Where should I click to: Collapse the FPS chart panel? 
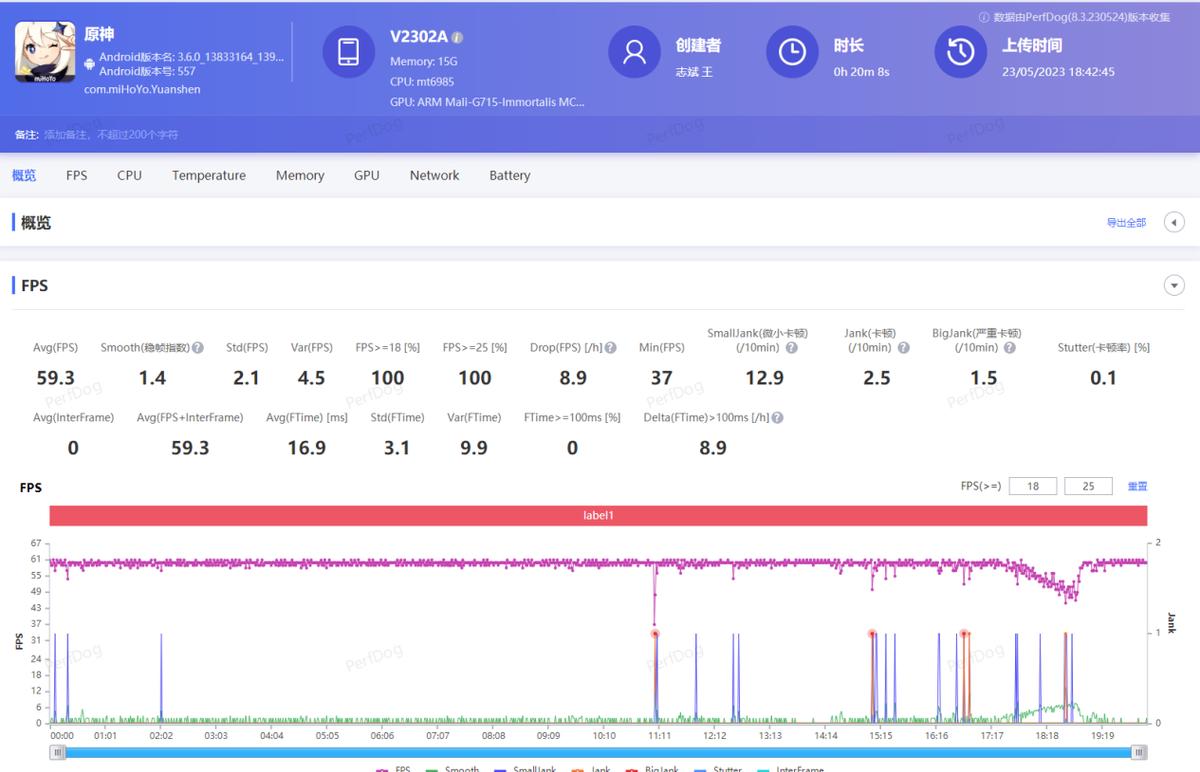[1174, 285]
